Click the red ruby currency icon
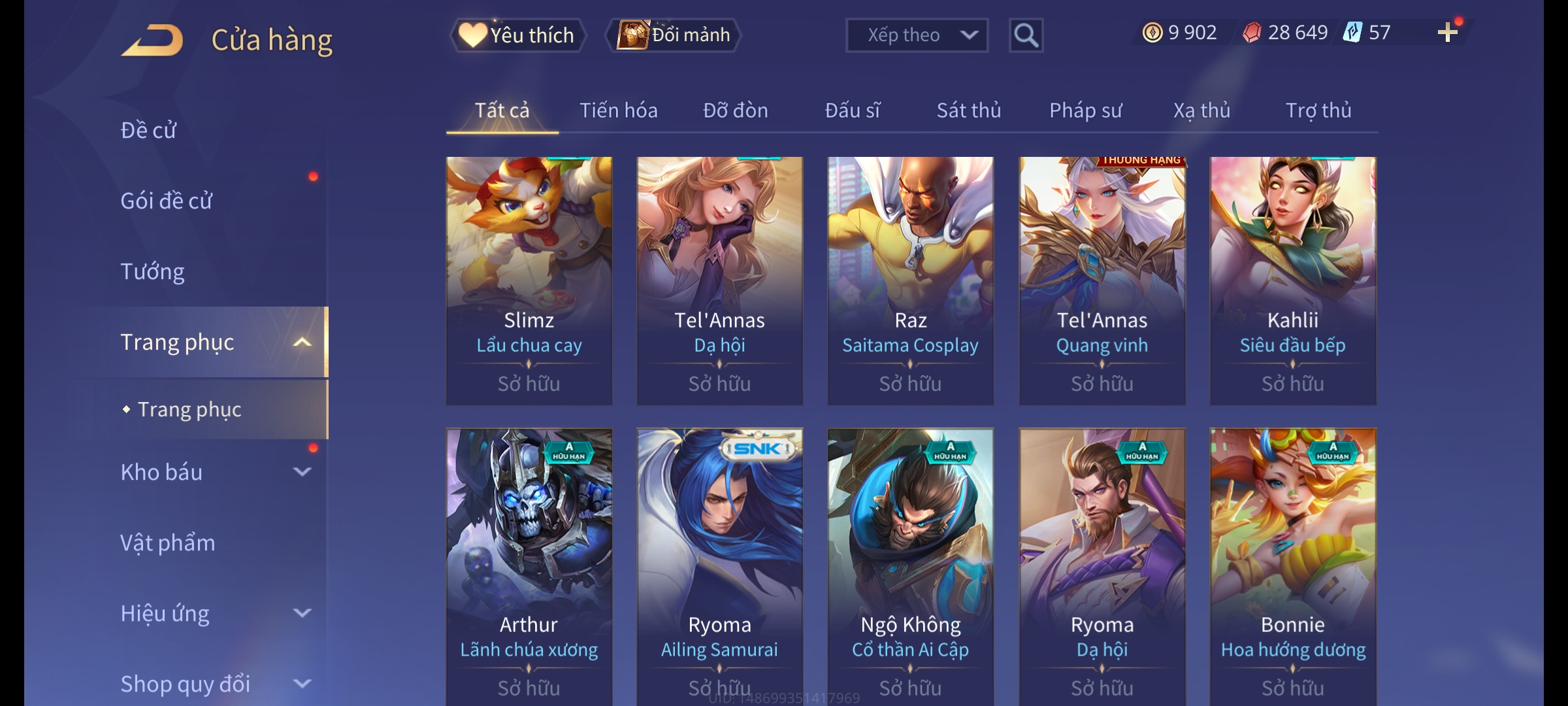This screenshot has height=706, width=1568. [1252, 33]
